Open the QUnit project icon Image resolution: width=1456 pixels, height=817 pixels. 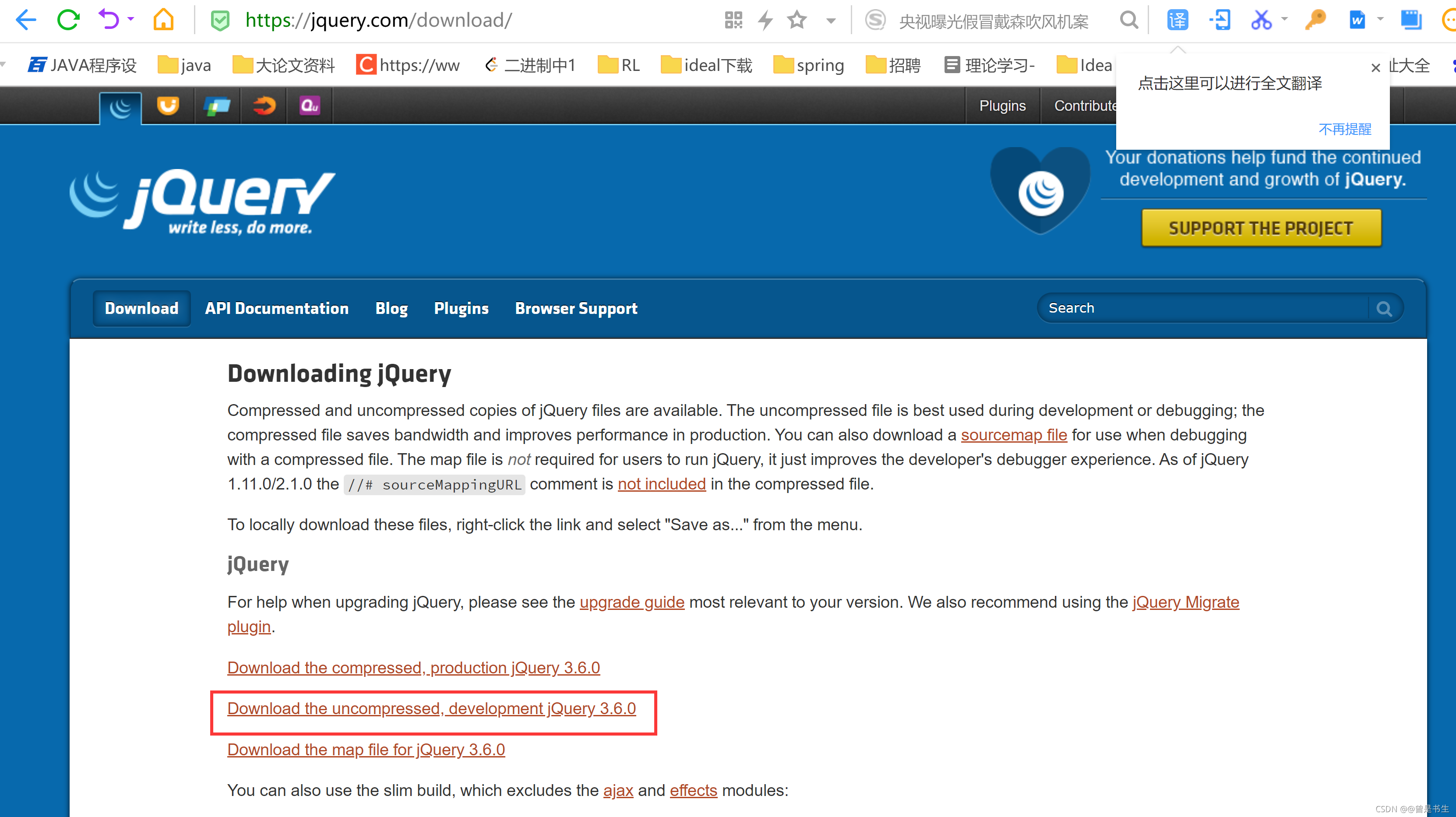pyautogui.click(x=310, y=106)
